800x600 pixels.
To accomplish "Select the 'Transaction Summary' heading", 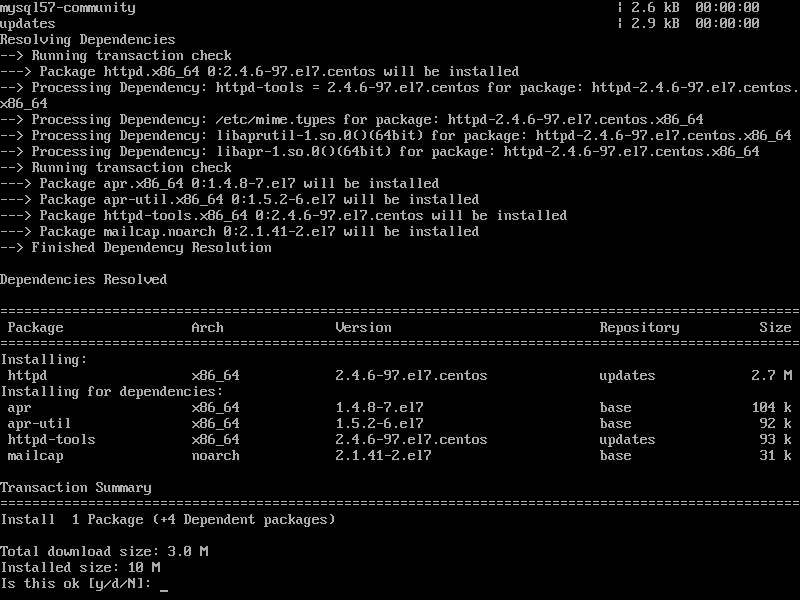I will coord(76,488).
